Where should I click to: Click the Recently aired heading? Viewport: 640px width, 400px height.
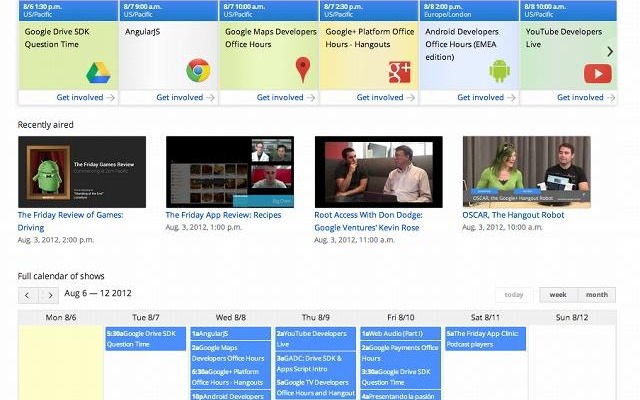pyautogui.click(x=46, y=125)
